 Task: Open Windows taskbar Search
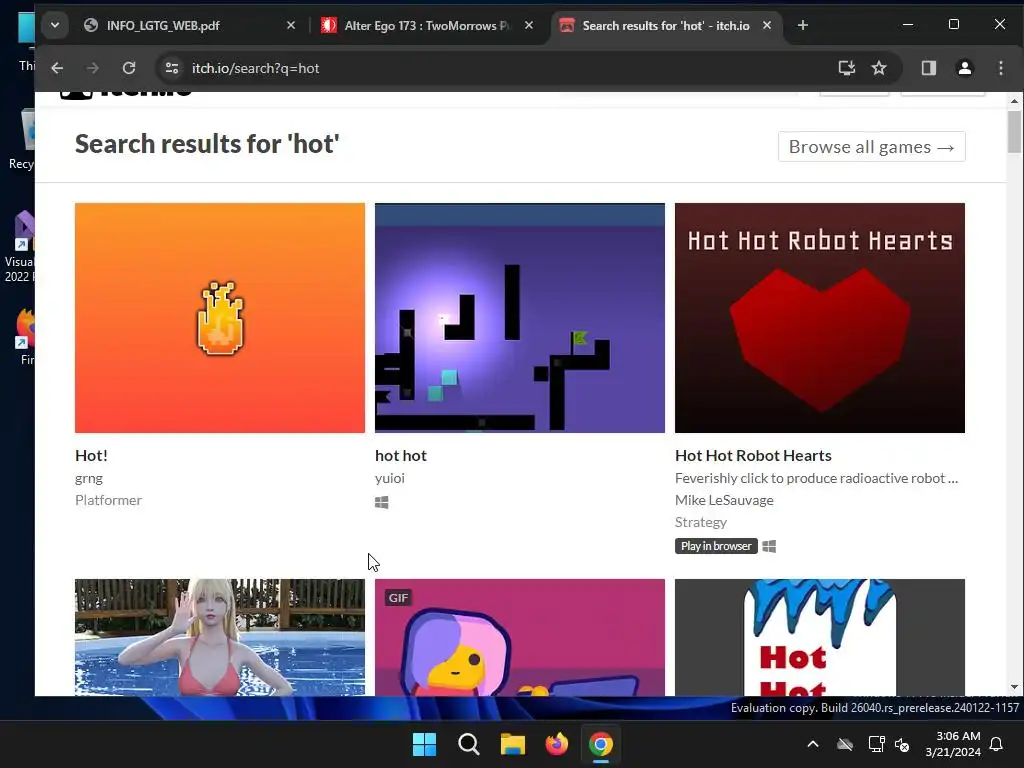point(468,744)
